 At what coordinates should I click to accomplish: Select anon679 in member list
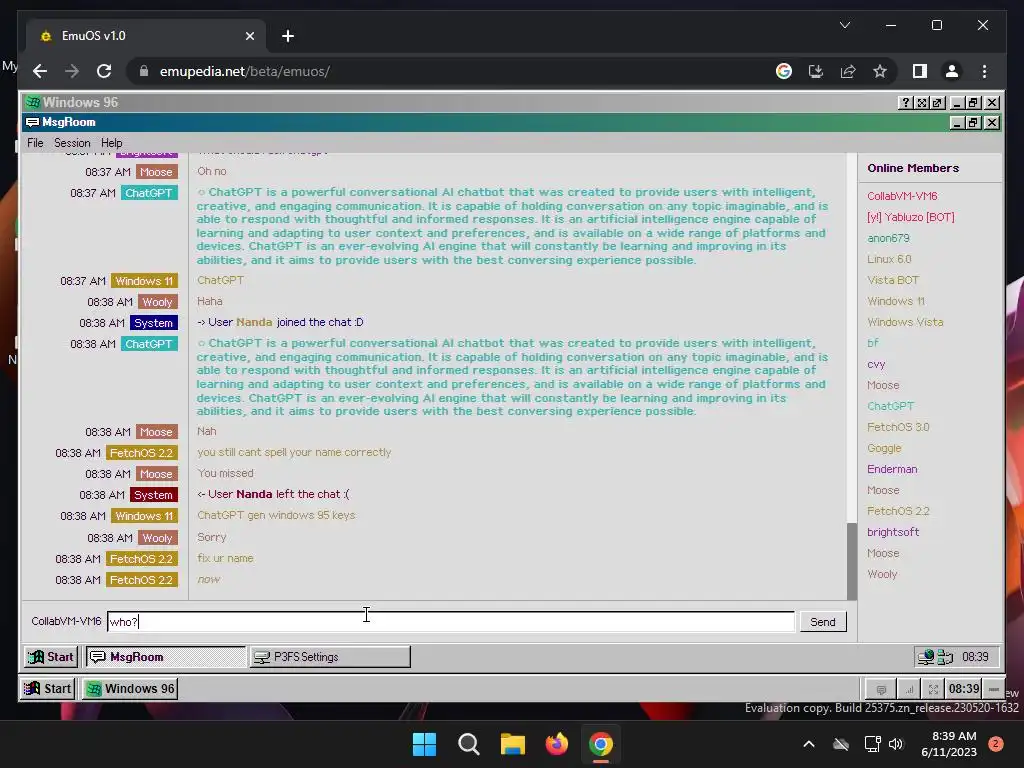(888, 238)
